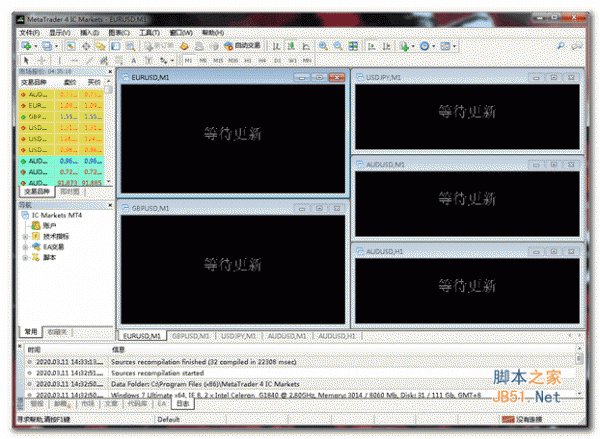The width and height of the screenshot is (600, 439).
Task: Click the New Chart toolbar icon
Action: tap(26, 46)
